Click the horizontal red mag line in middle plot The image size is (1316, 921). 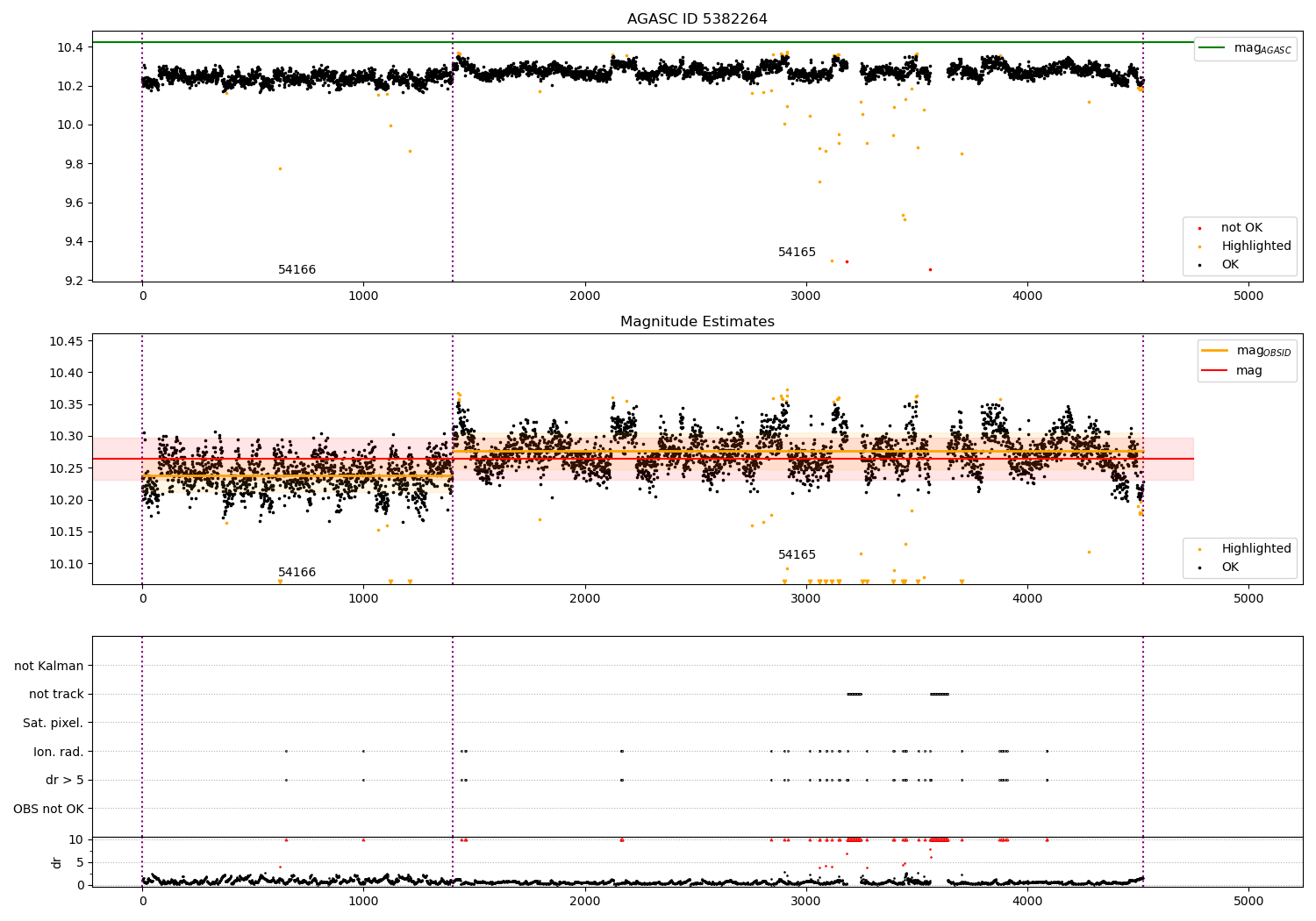click(x=643, y=459)
